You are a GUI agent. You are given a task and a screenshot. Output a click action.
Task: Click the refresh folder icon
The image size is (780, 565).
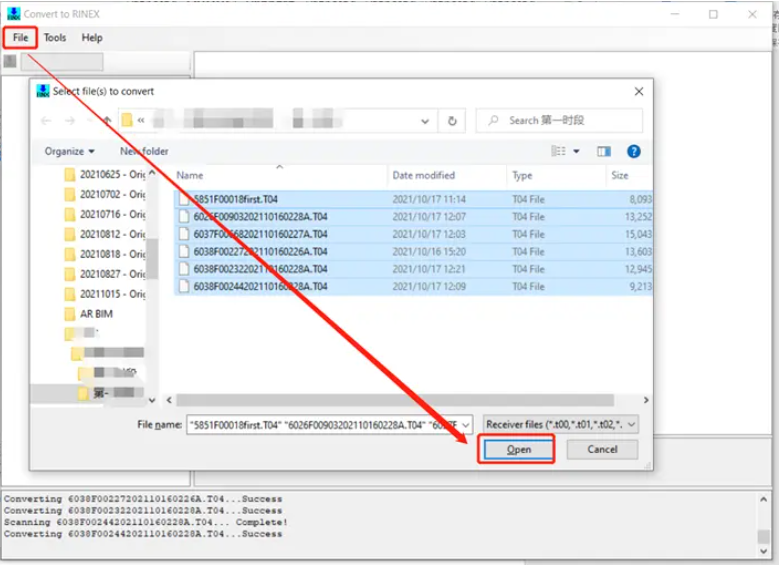click(x=452, y=121)
